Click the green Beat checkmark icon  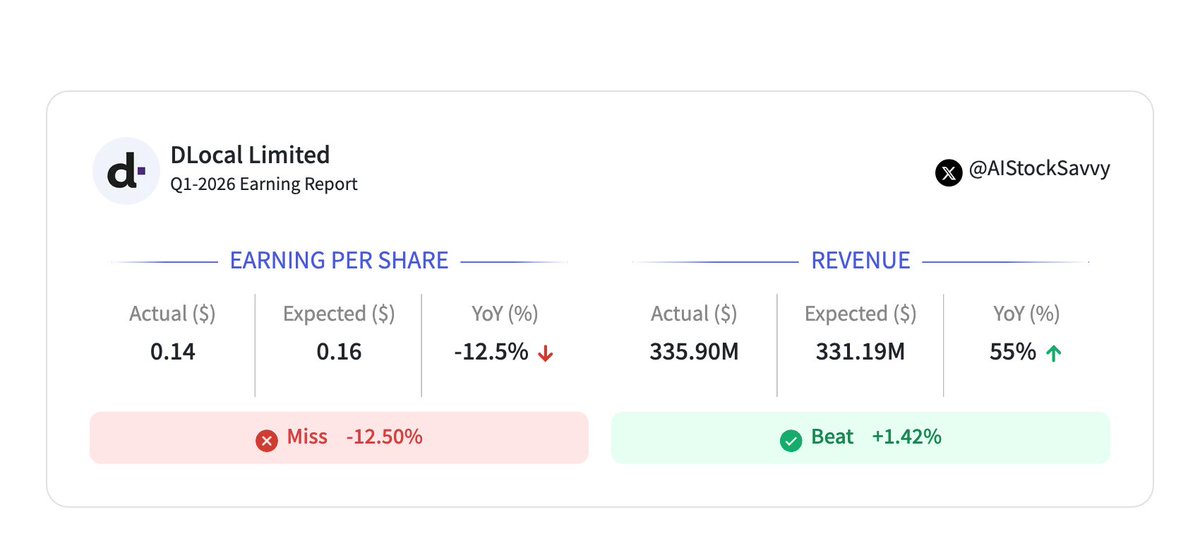[791, 439]
